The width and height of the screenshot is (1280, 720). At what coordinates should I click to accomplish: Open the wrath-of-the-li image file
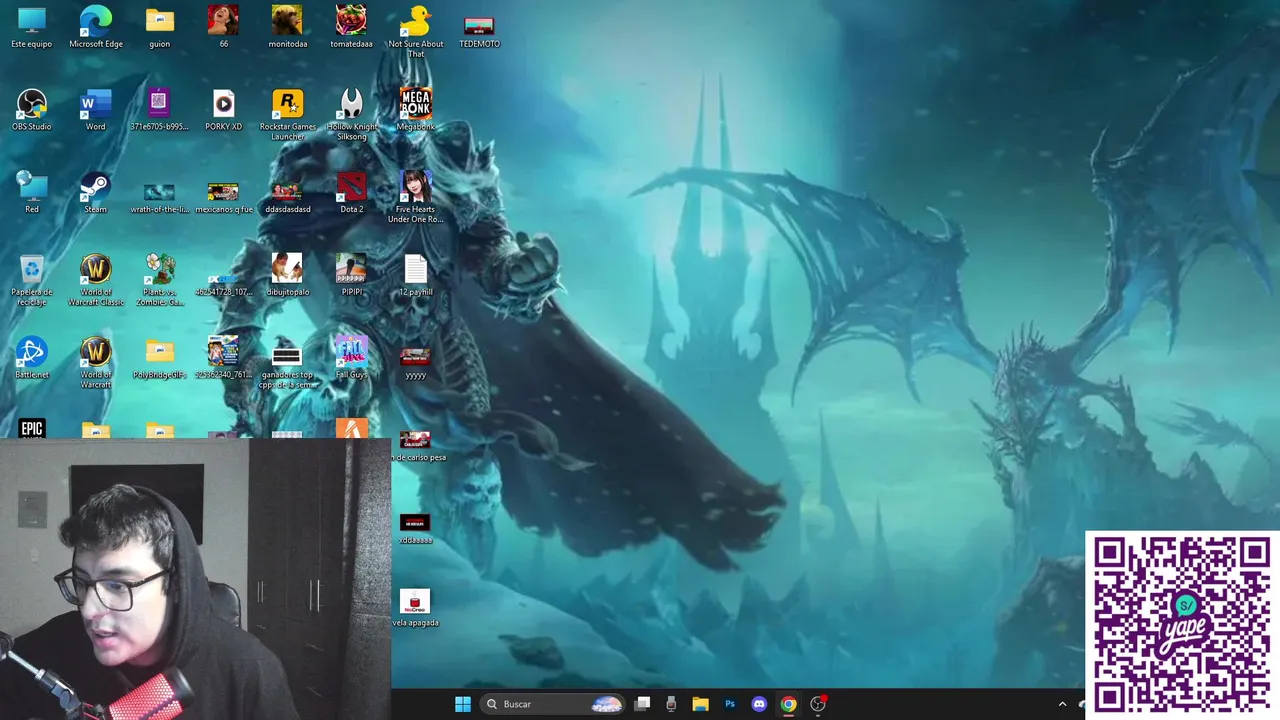click(x=160, y=198)
